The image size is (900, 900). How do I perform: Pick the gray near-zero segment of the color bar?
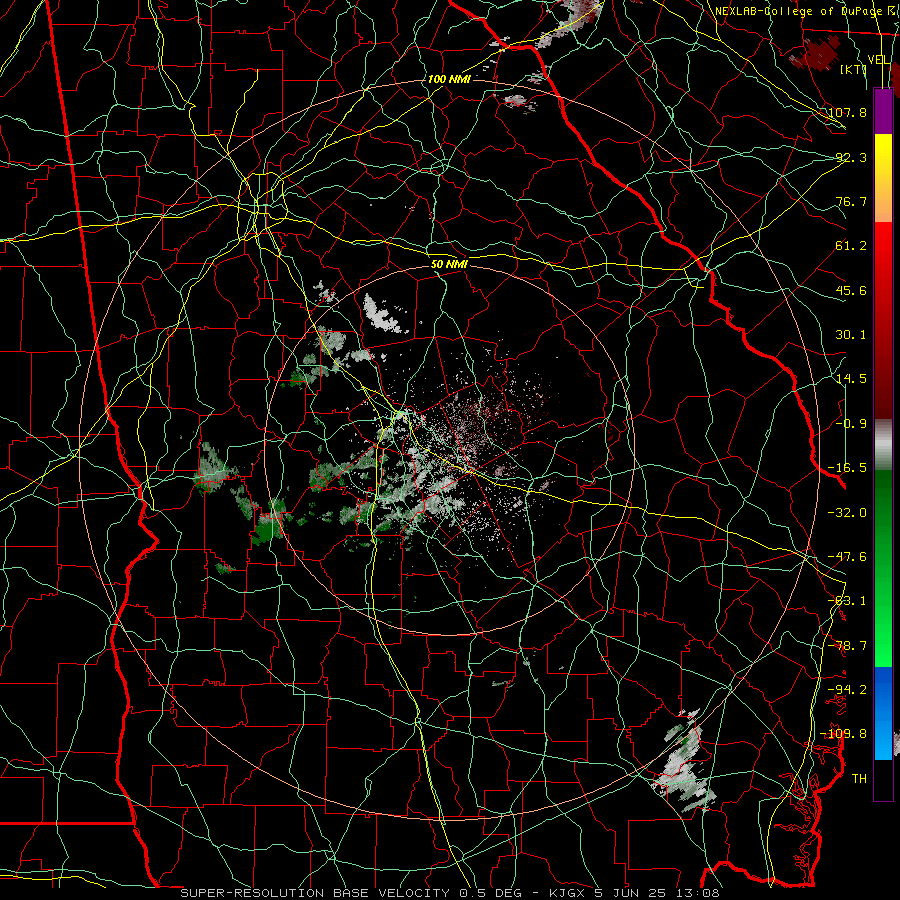883,445
